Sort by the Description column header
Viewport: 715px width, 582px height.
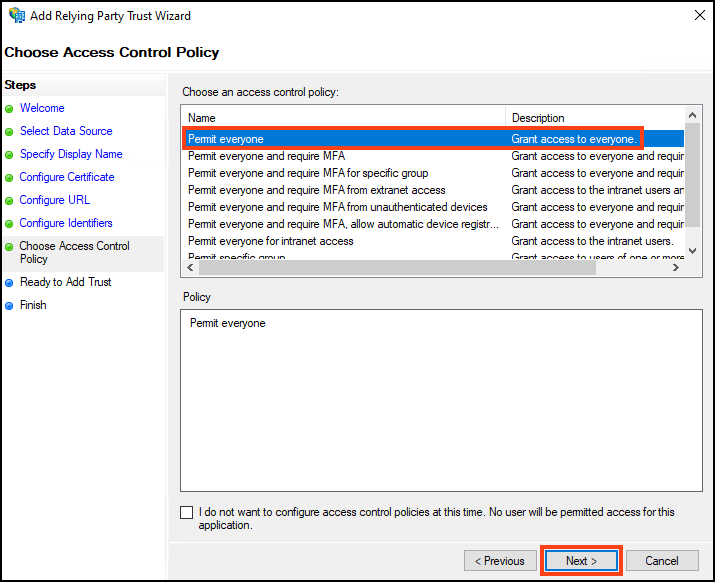tap(595, 118)
